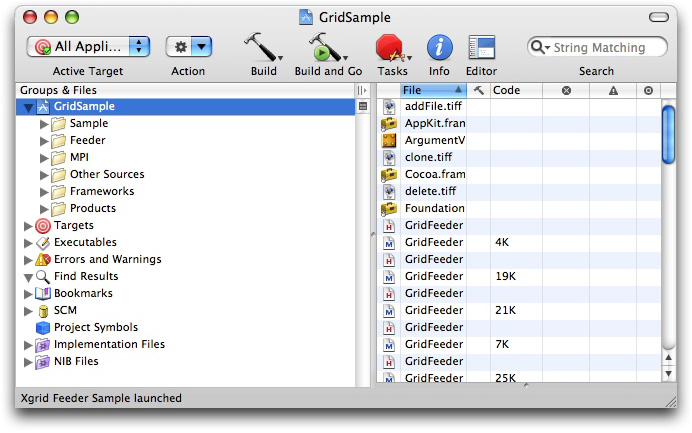Expand the Errors and Warnings group
Image resolution: width=692 pixels, height=433 pixels.
28,260
